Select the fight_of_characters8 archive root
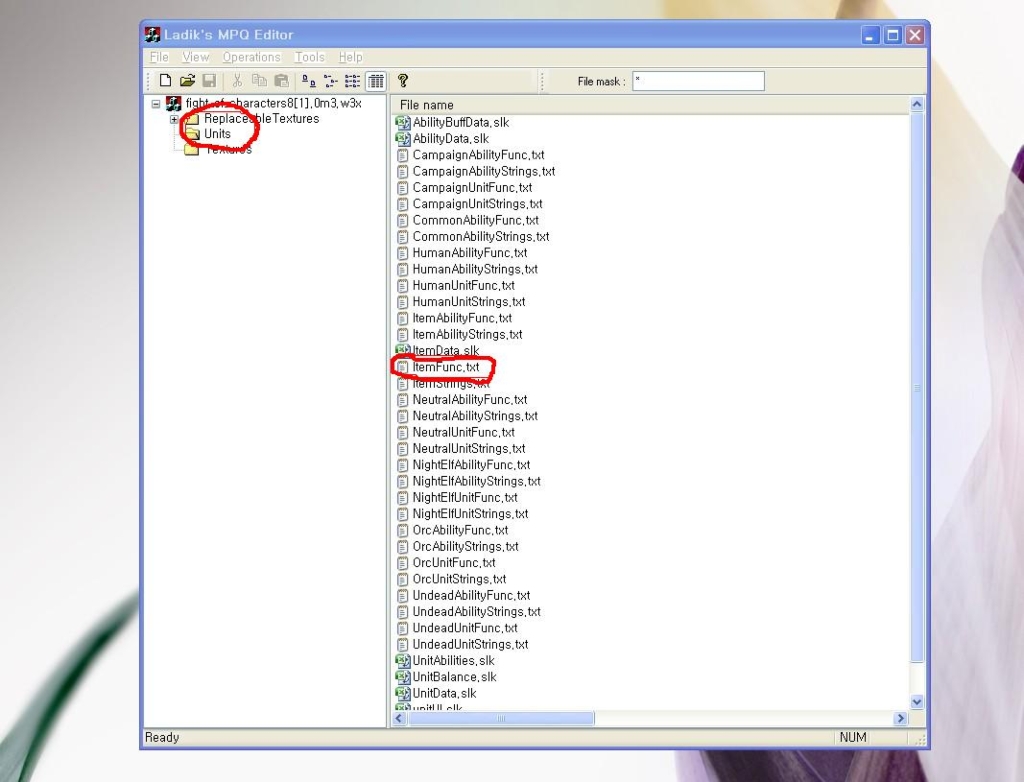 pyautogui.click(x=273, y=103)
